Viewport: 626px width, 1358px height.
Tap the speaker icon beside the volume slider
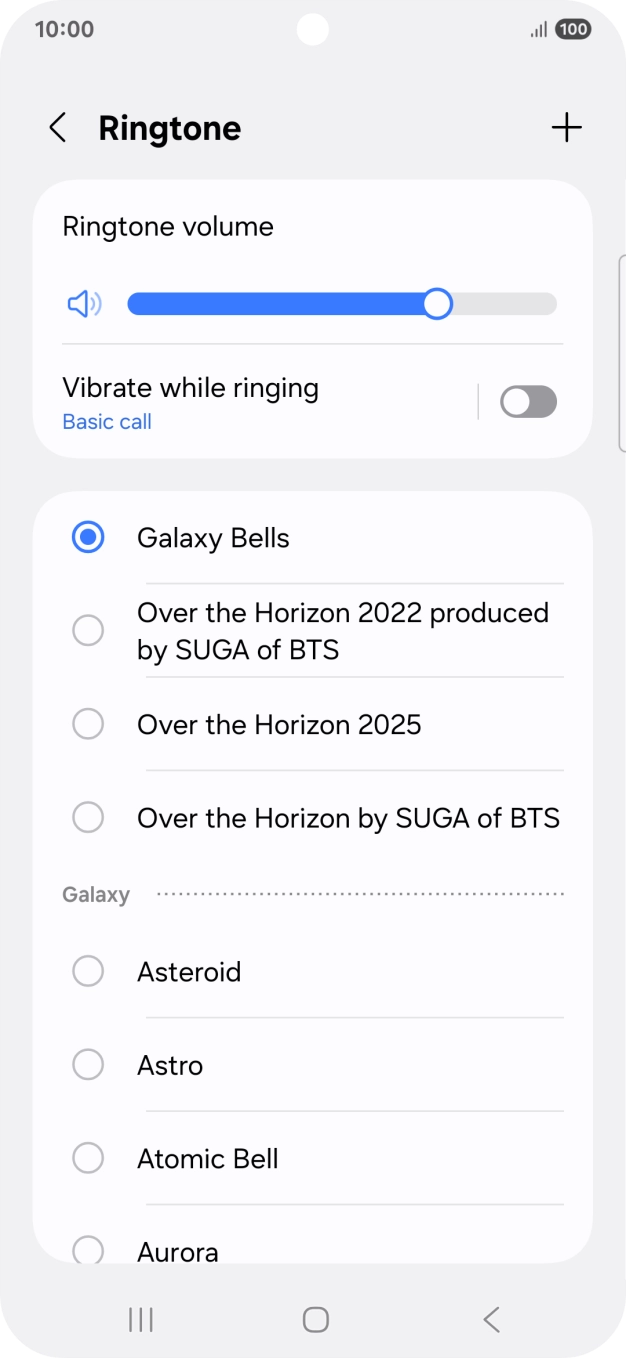pyautogui.click(x=85, y=303)
